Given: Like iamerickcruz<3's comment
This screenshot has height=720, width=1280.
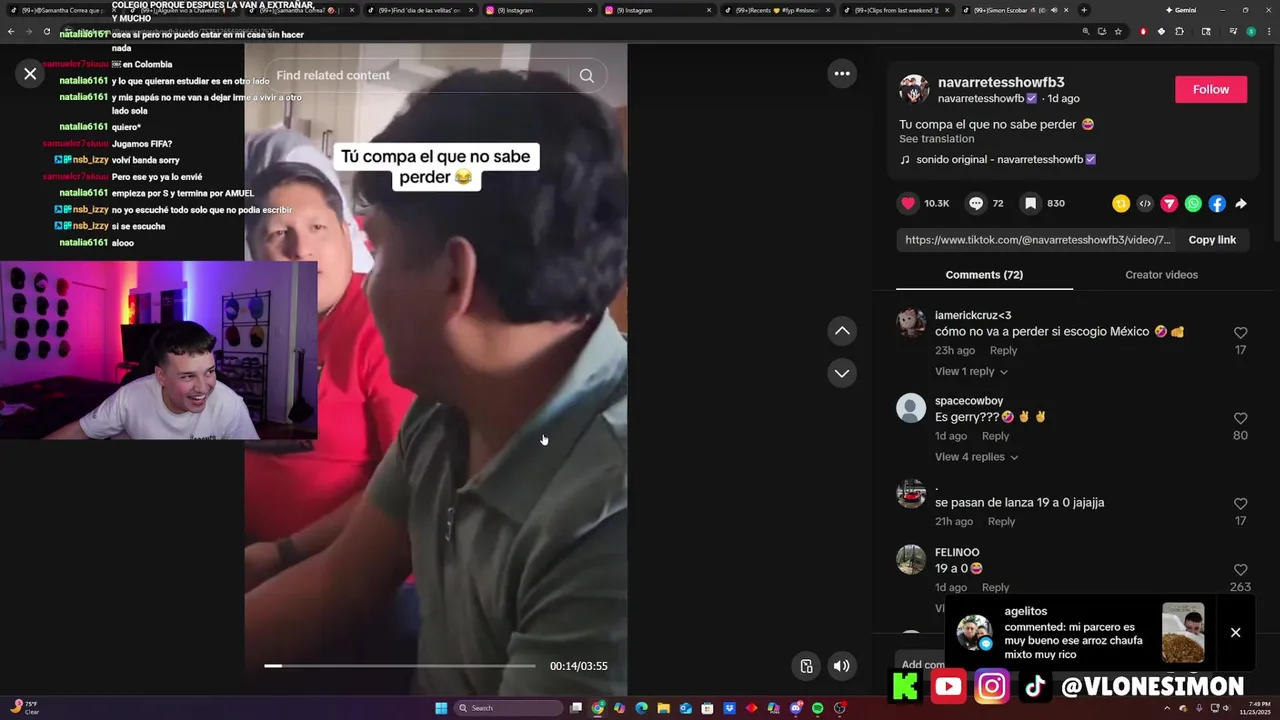Looking at the screenshot, I should tap(1240, 333).
